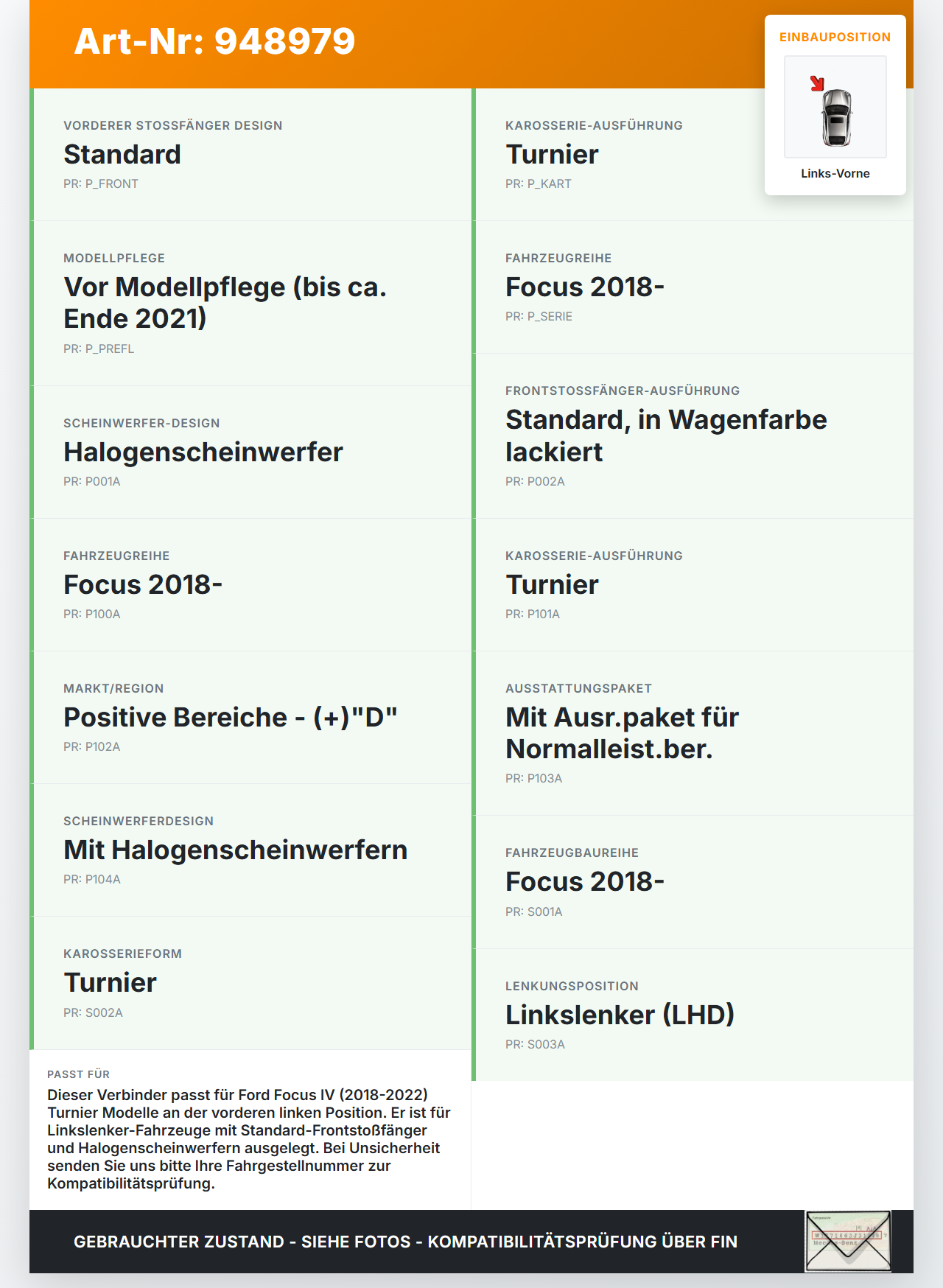
Task: Click the Vor Modellpflege (bis ca. Ende 2021) card
Action: (250, 304)
